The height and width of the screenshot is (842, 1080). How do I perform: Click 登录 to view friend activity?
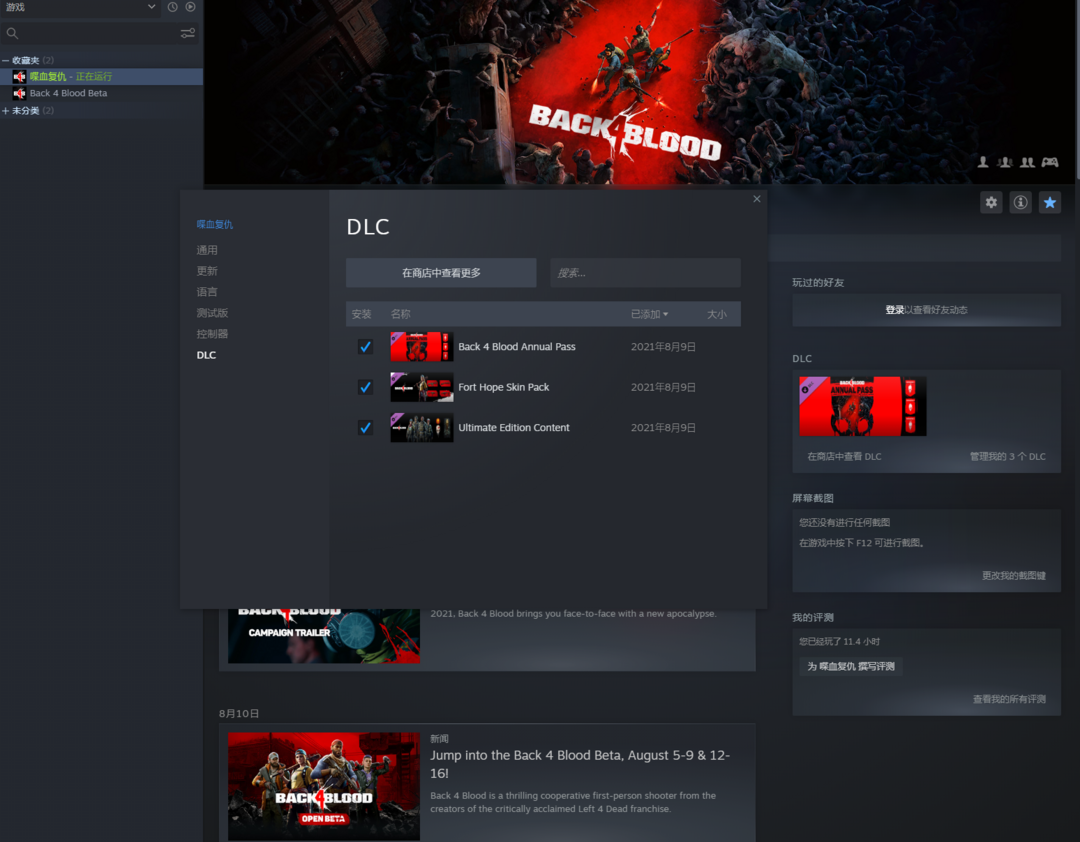pos(894,310)
